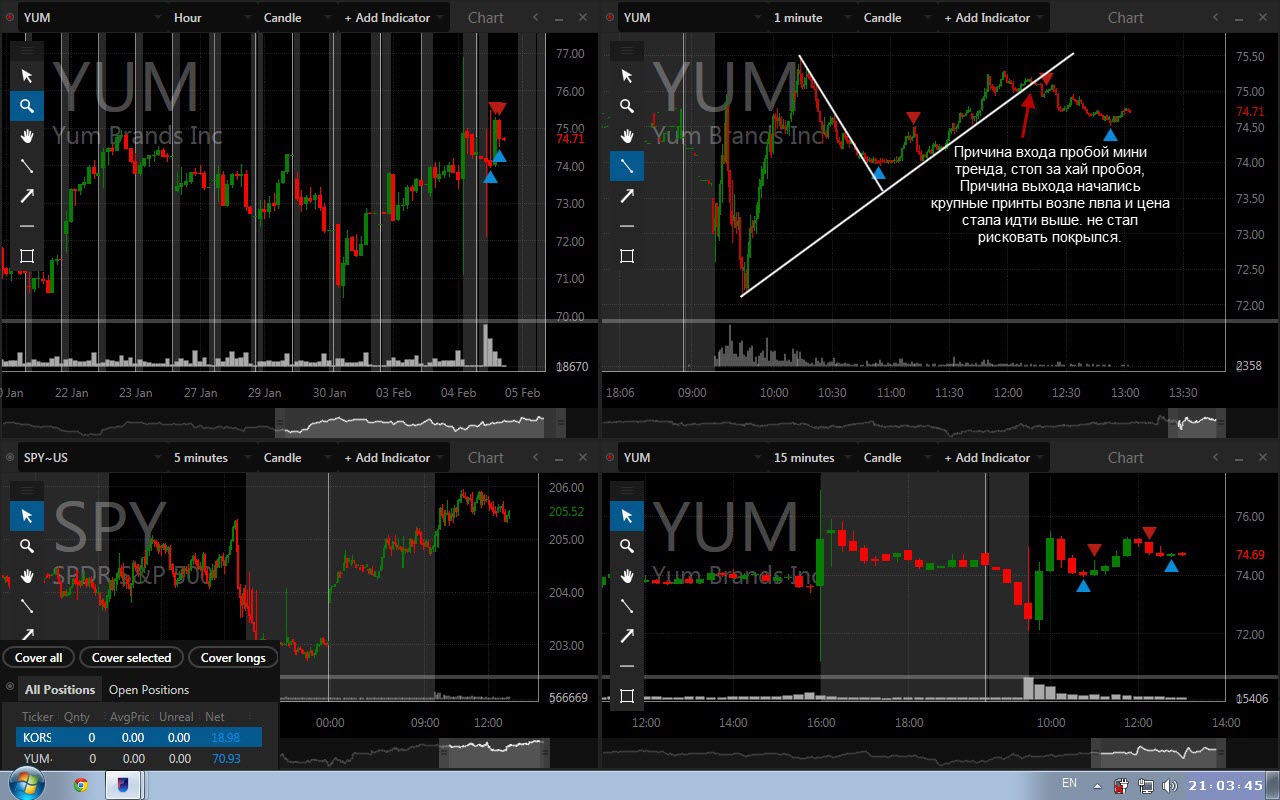Select the hand pan tool in YUM 1 minute chart

pos(627,136)
